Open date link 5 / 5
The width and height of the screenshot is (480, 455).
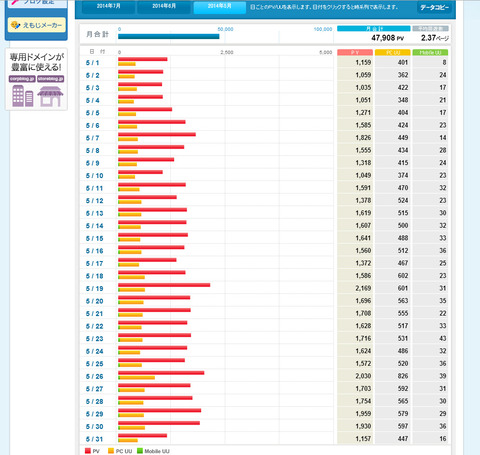tap(92, 113)
